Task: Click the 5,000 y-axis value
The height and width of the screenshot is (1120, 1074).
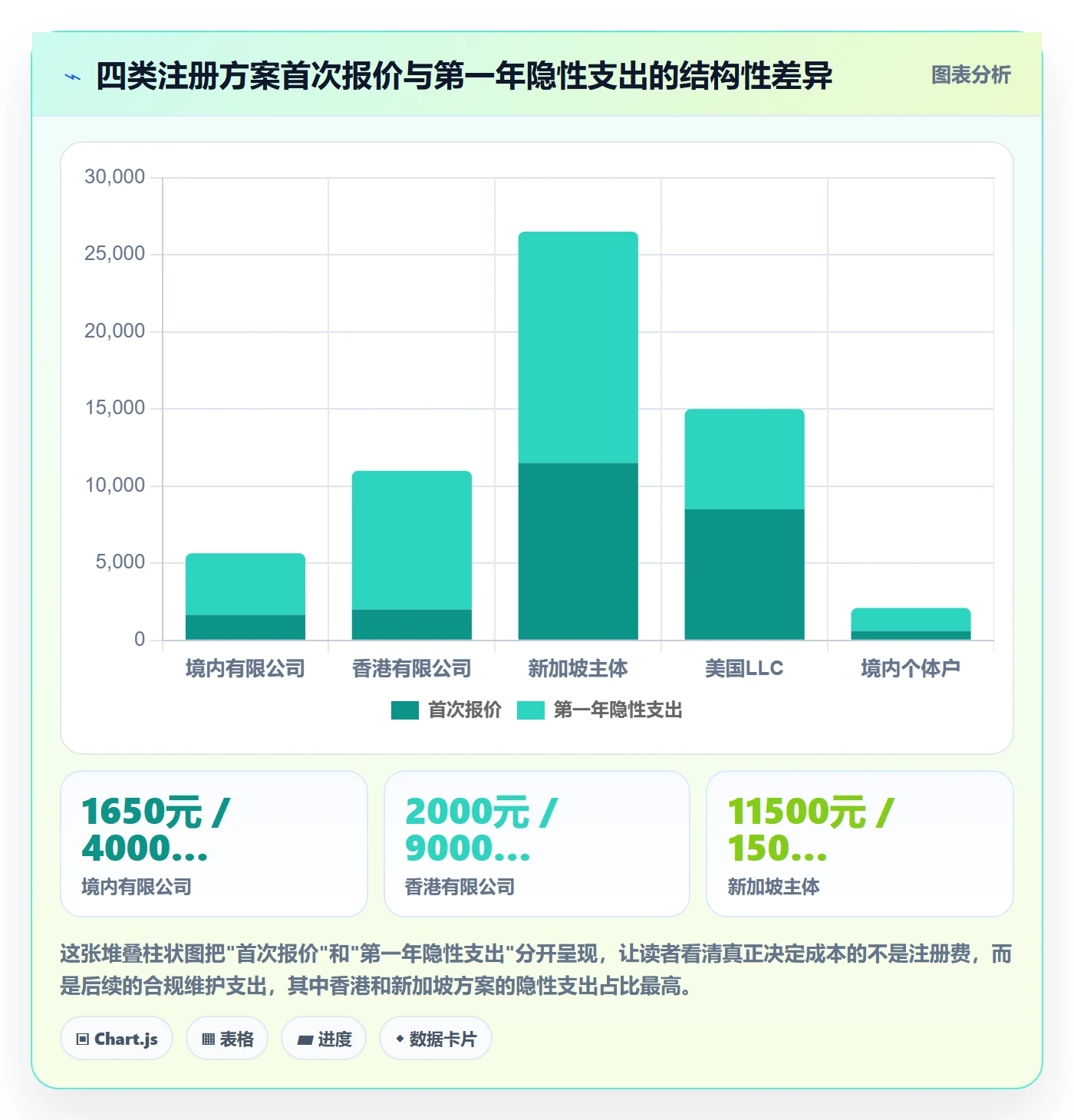Action: (x=120, y=562)
